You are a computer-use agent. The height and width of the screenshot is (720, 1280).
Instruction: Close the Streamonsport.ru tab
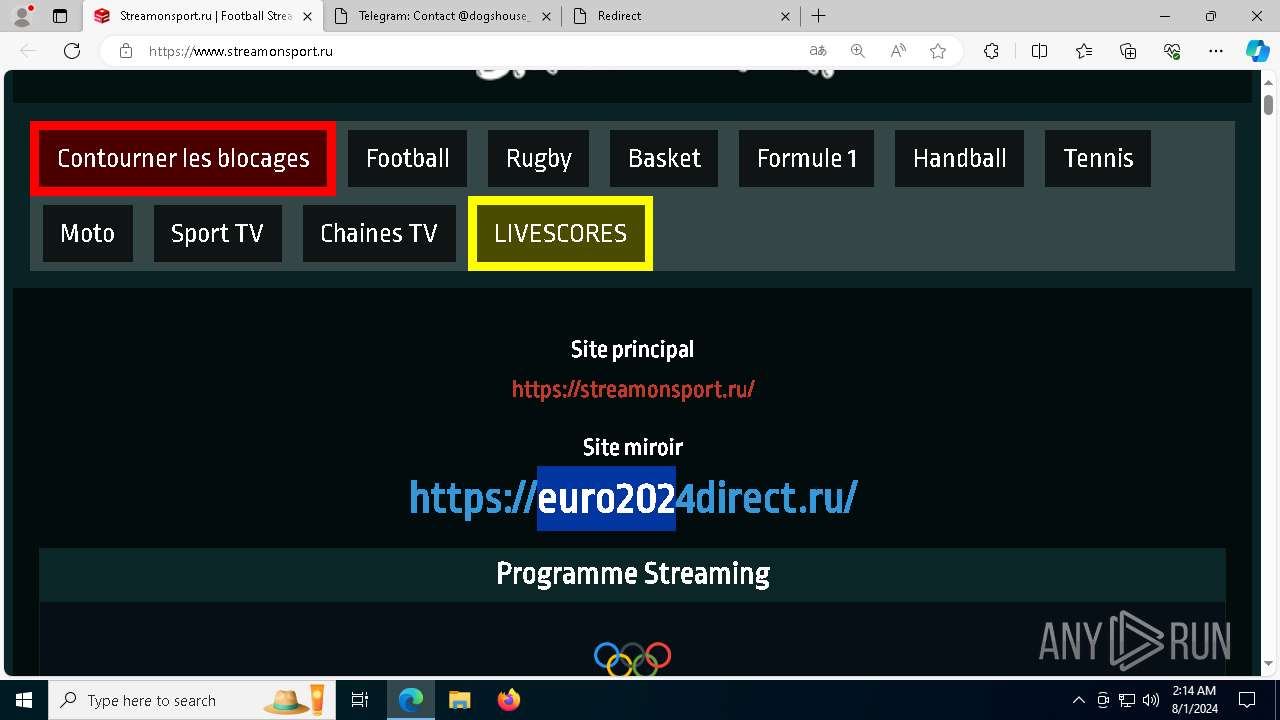tap(306, 16)
